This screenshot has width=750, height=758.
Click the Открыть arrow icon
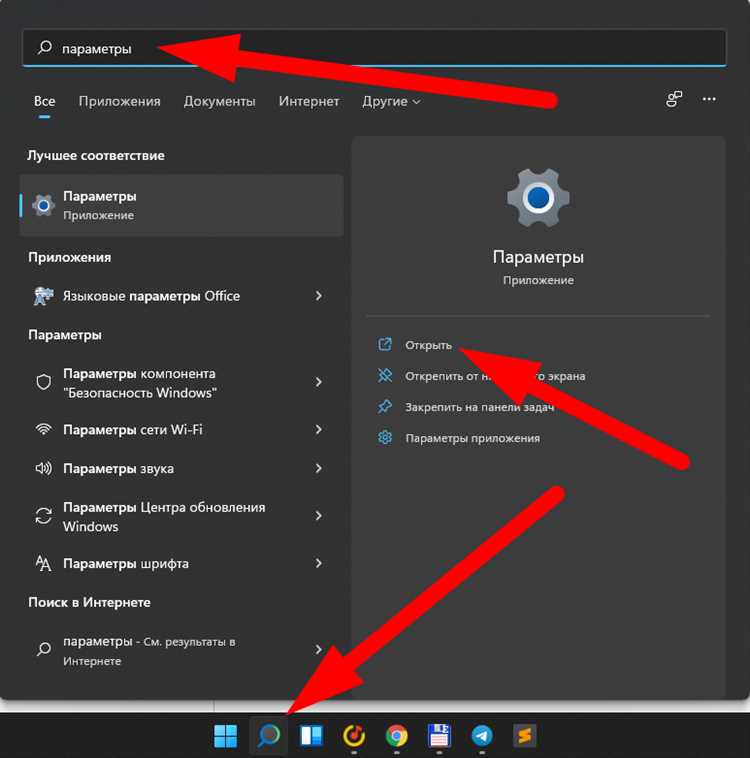click(x=385, y=344)
